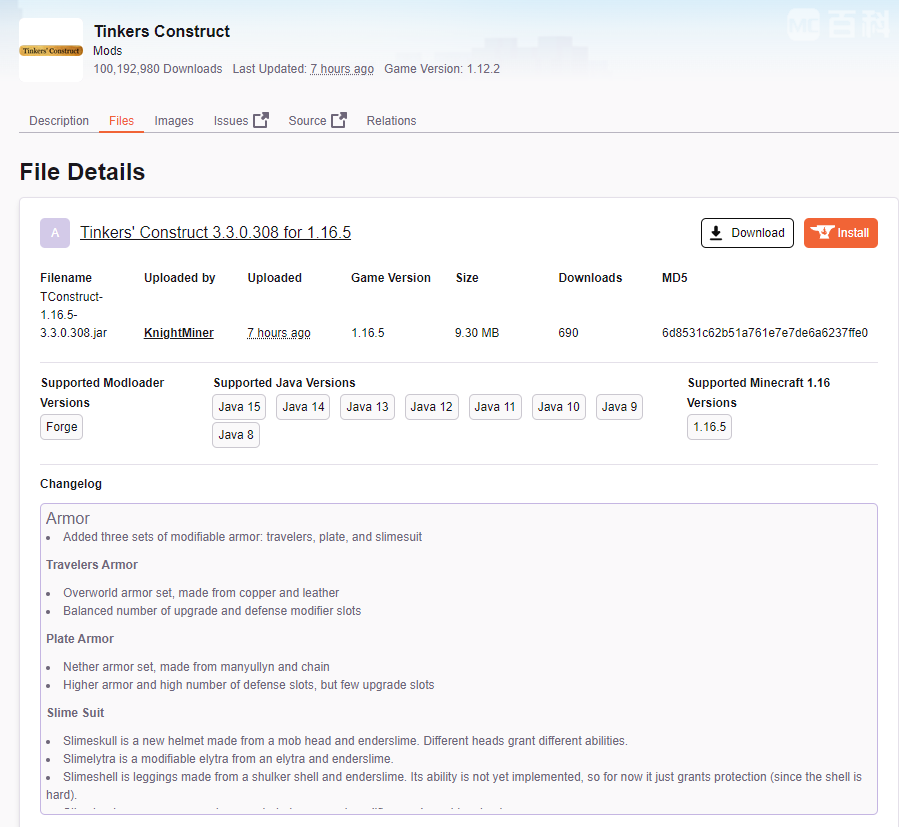Viewport: 899px width, 827px height.
Task: Click the Changelog label
Action: (71, 484)
